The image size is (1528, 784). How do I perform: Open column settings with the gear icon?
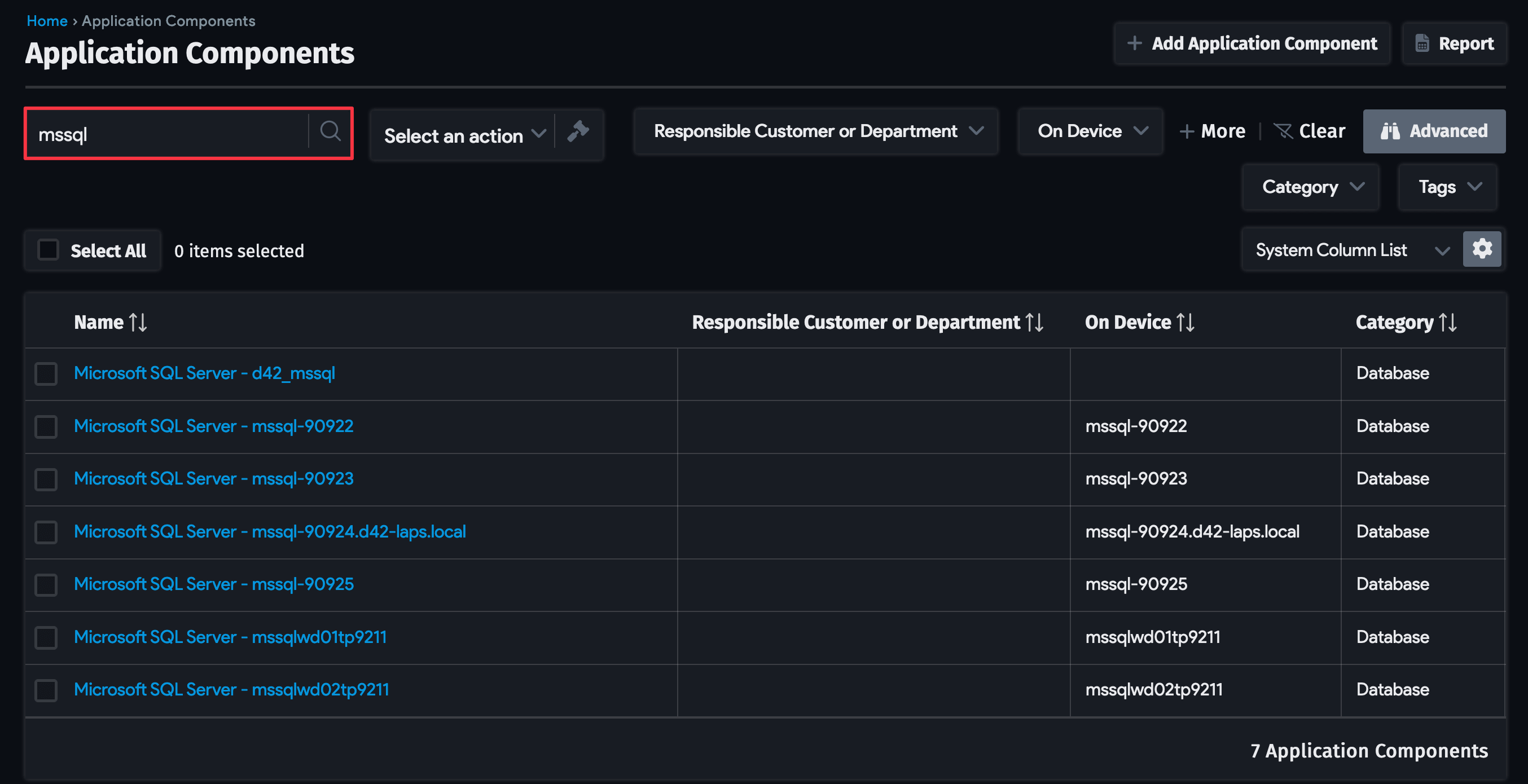(1482, 249)
